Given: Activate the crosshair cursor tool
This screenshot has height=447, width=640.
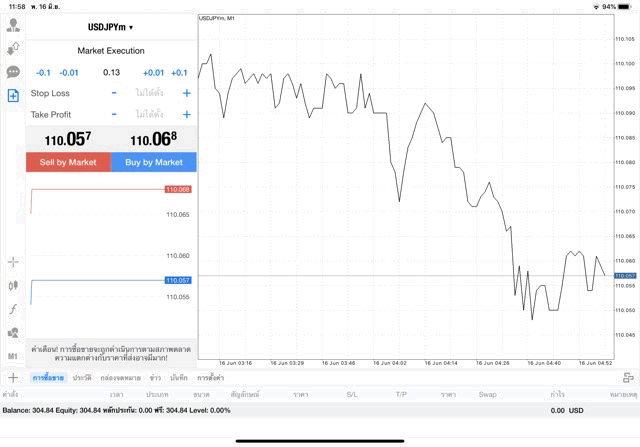Looking at the screenshot, I should point(13,262).
